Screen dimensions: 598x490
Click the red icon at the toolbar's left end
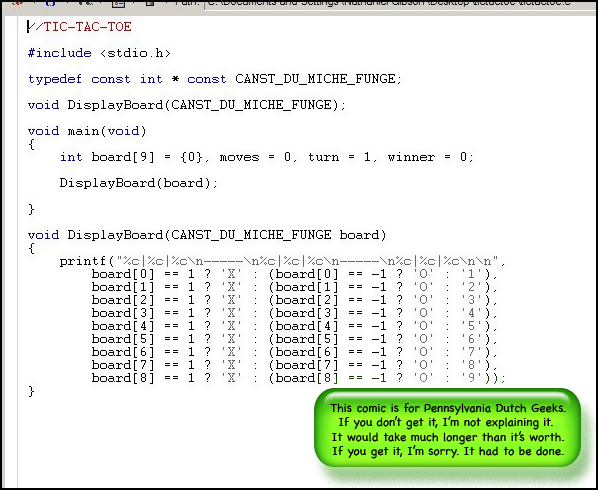pos(18,2)
